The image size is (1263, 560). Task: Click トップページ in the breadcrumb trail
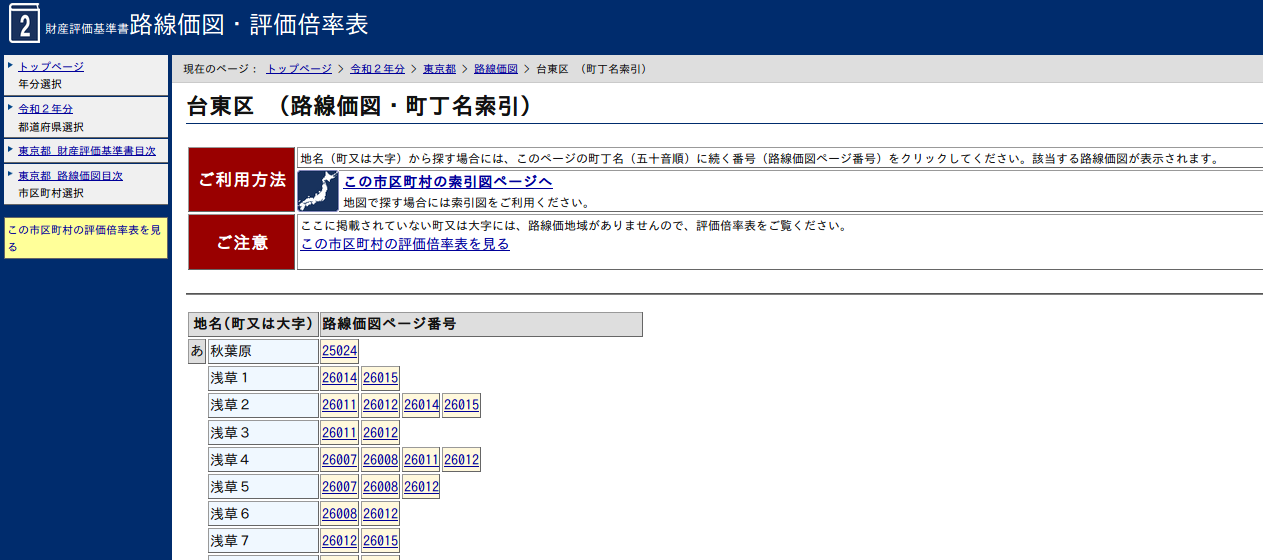pos(299,69)
